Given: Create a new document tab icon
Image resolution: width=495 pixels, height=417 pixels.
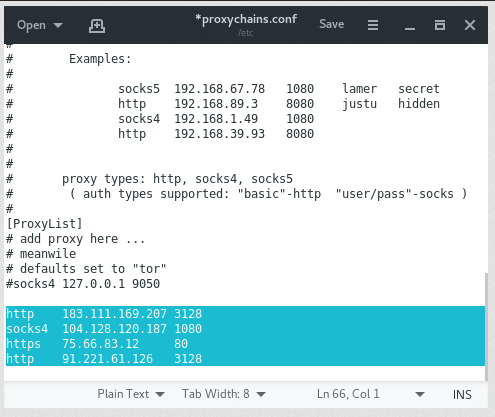Looking at the screenshot, I should coord(97,26).
